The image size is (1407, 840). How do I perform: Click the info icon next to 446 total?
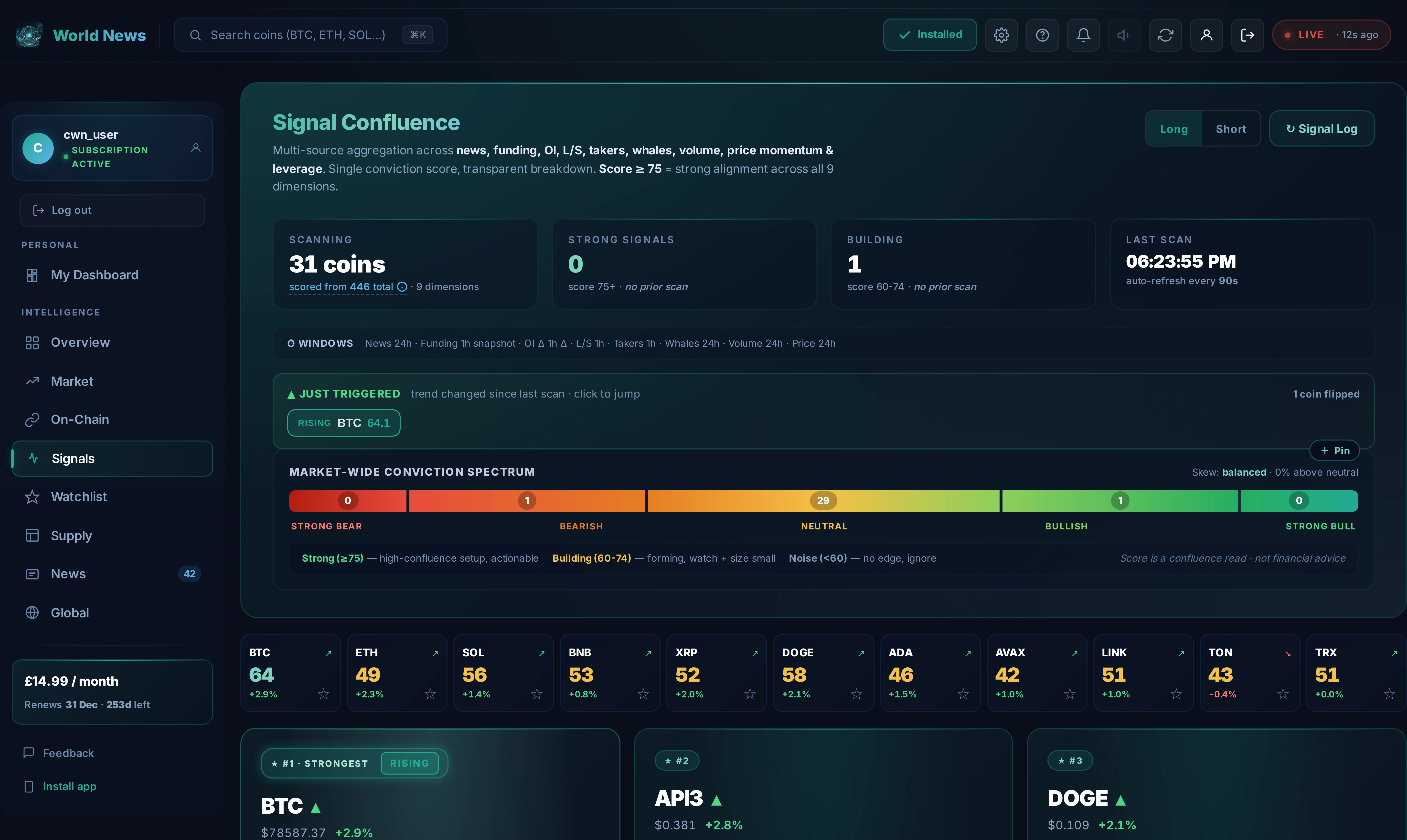point(402,287)
